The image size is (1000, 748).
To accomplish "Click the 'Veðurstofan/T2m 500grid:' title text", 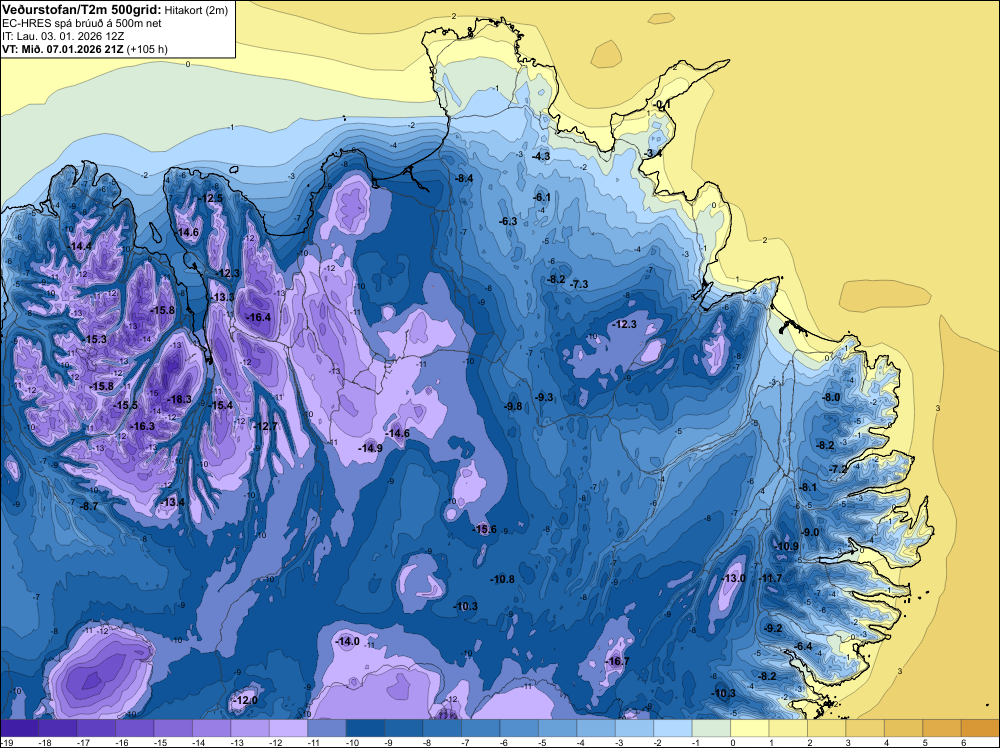I will [x=81, y=9].
